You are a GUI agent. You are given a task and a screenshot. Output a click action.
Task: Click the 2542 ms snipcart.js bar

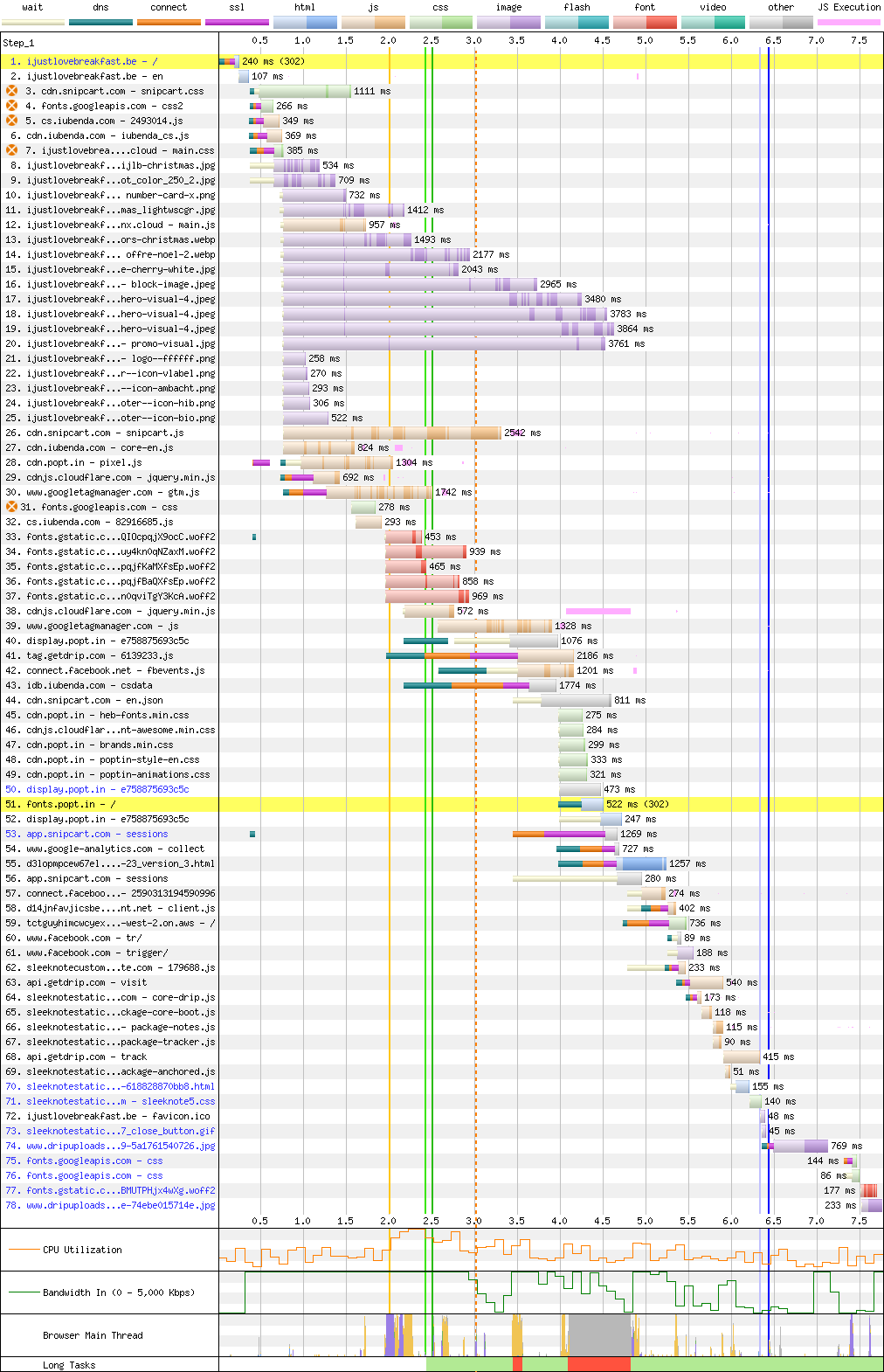tap(392, 433)
